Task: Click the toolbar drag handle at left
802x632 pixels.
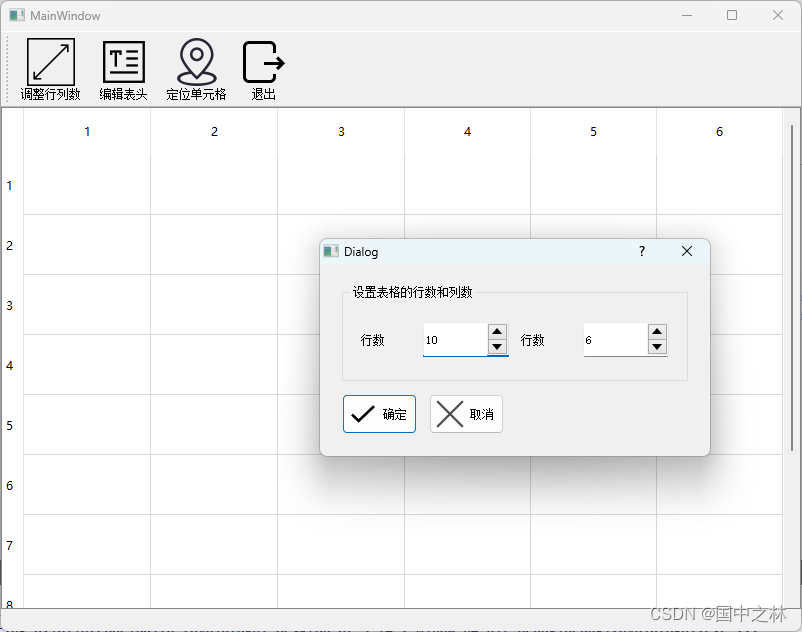Action: tap(7, 70)
